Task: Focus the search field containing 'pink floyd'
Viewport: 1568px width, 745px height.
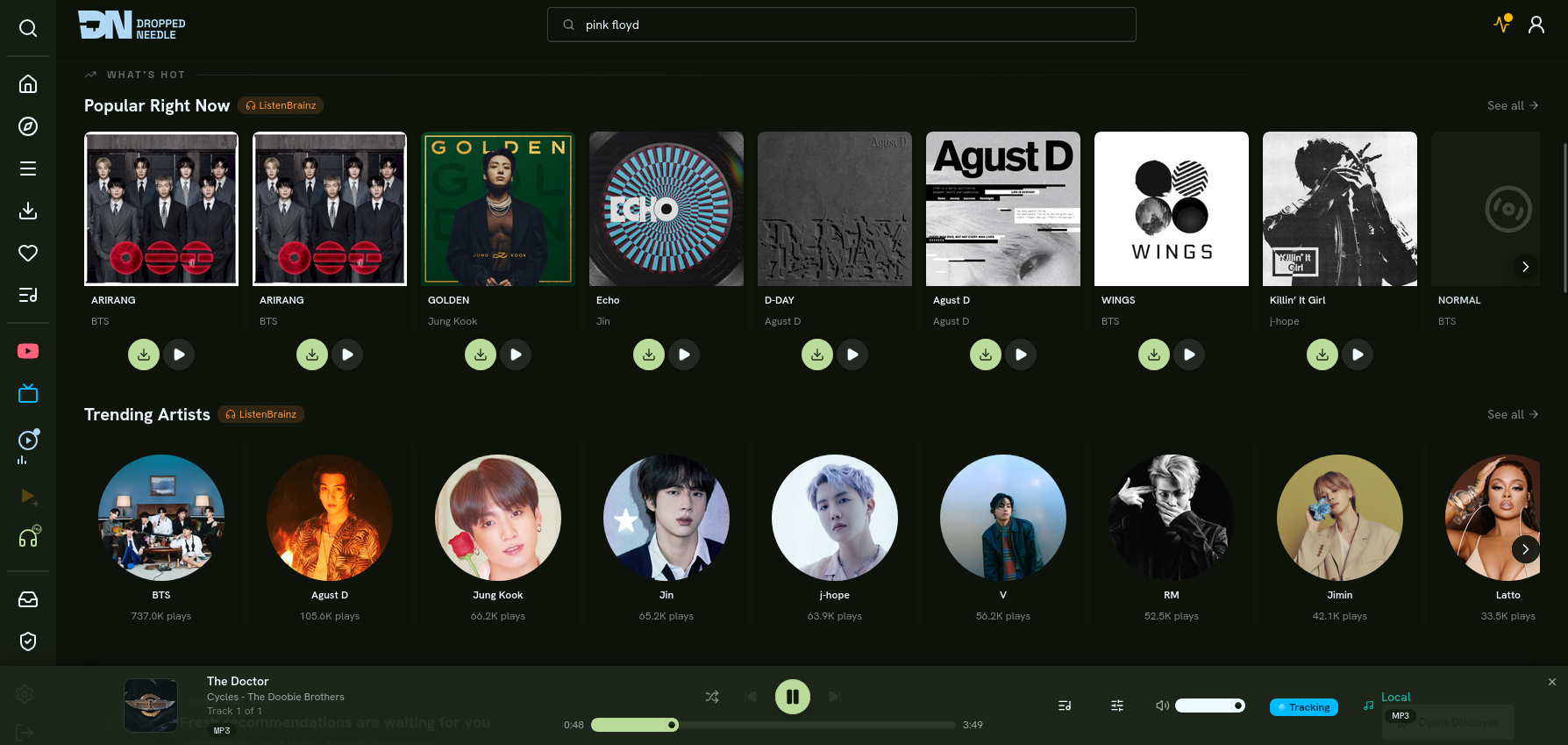Action: (x=842, y=25)
